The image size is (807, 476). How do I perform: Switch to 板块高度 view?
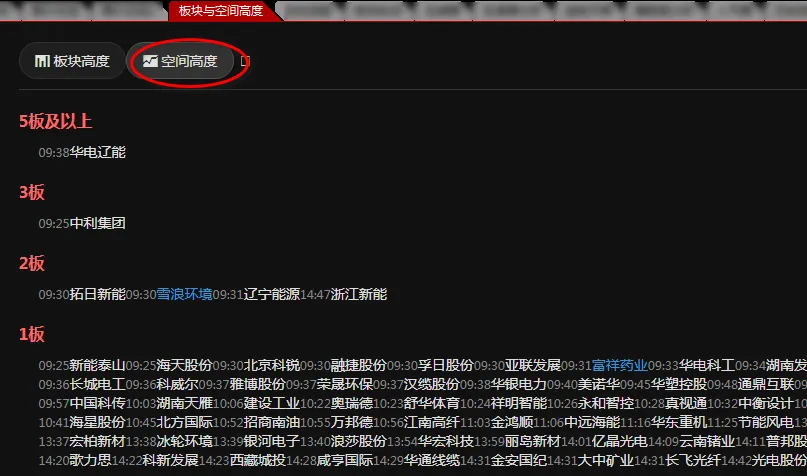point(72,61)
